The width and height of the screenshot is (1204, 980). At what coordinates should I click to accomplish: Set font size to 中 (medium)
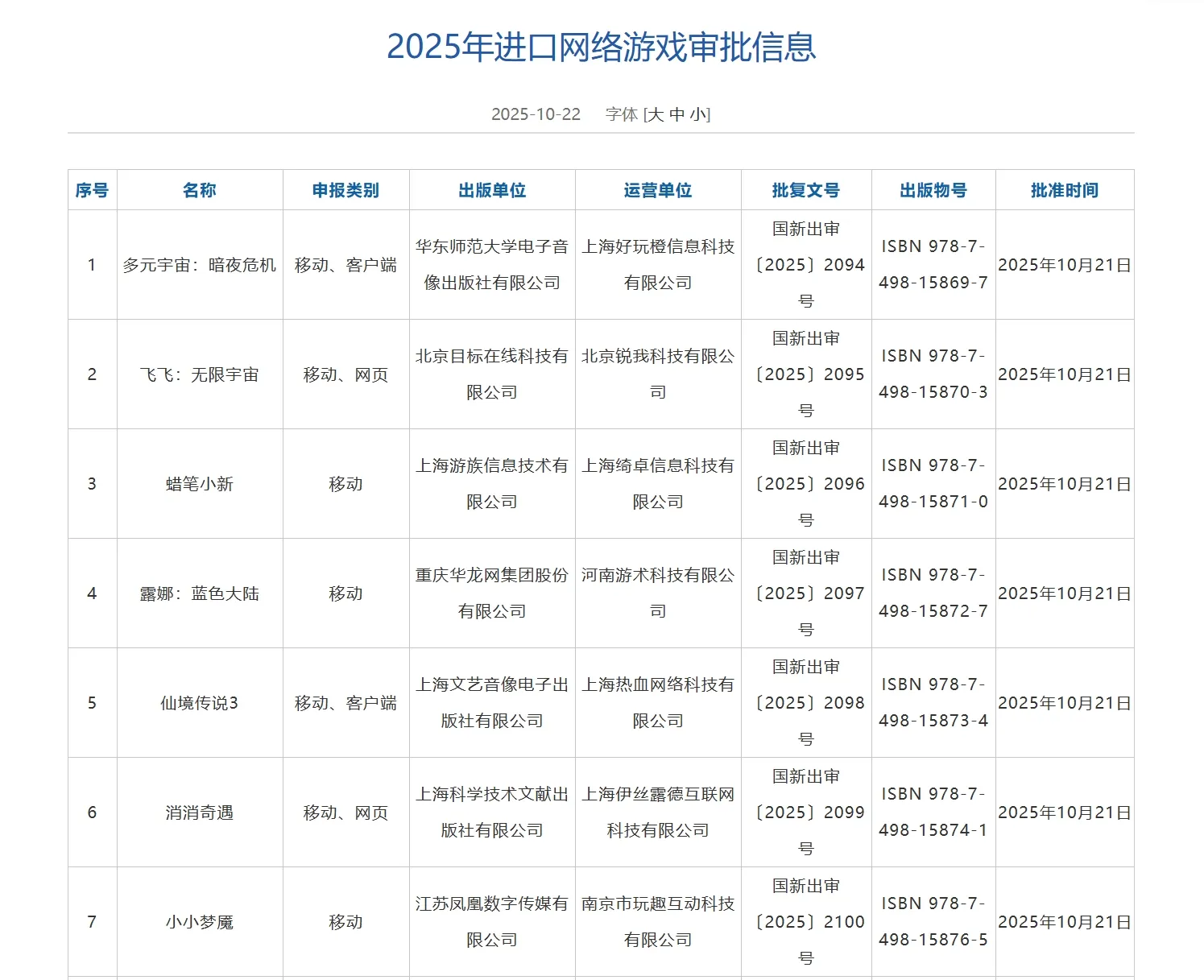coord(677,114)
